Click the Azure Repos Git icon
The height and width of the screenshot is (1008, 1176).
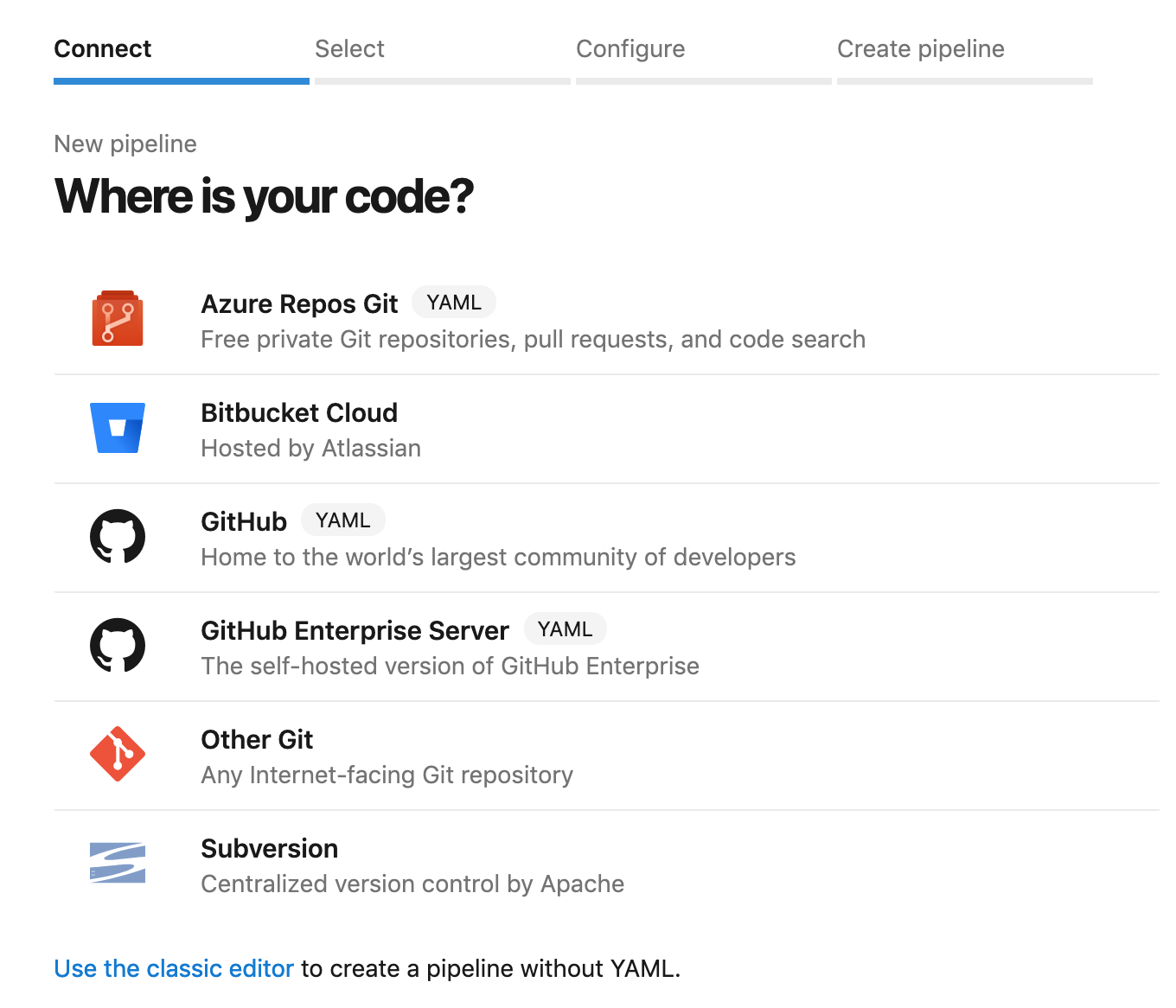tap(118, 318)
